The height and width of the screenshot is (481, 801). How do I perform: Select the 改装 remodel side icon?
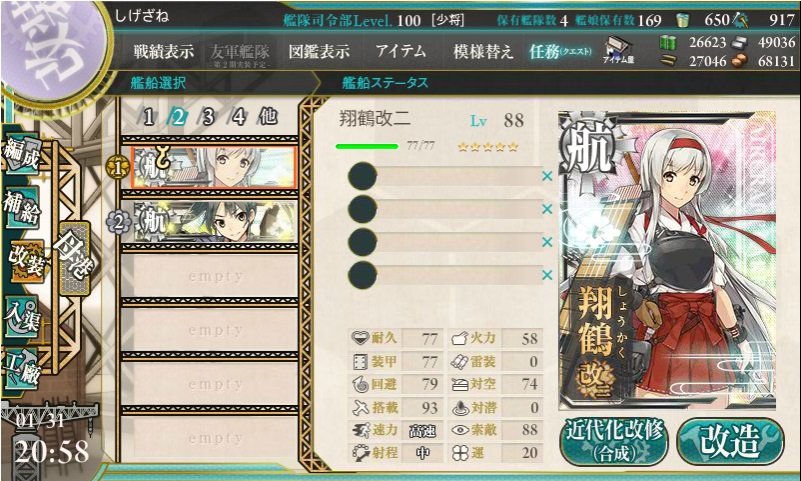point(26,261)
